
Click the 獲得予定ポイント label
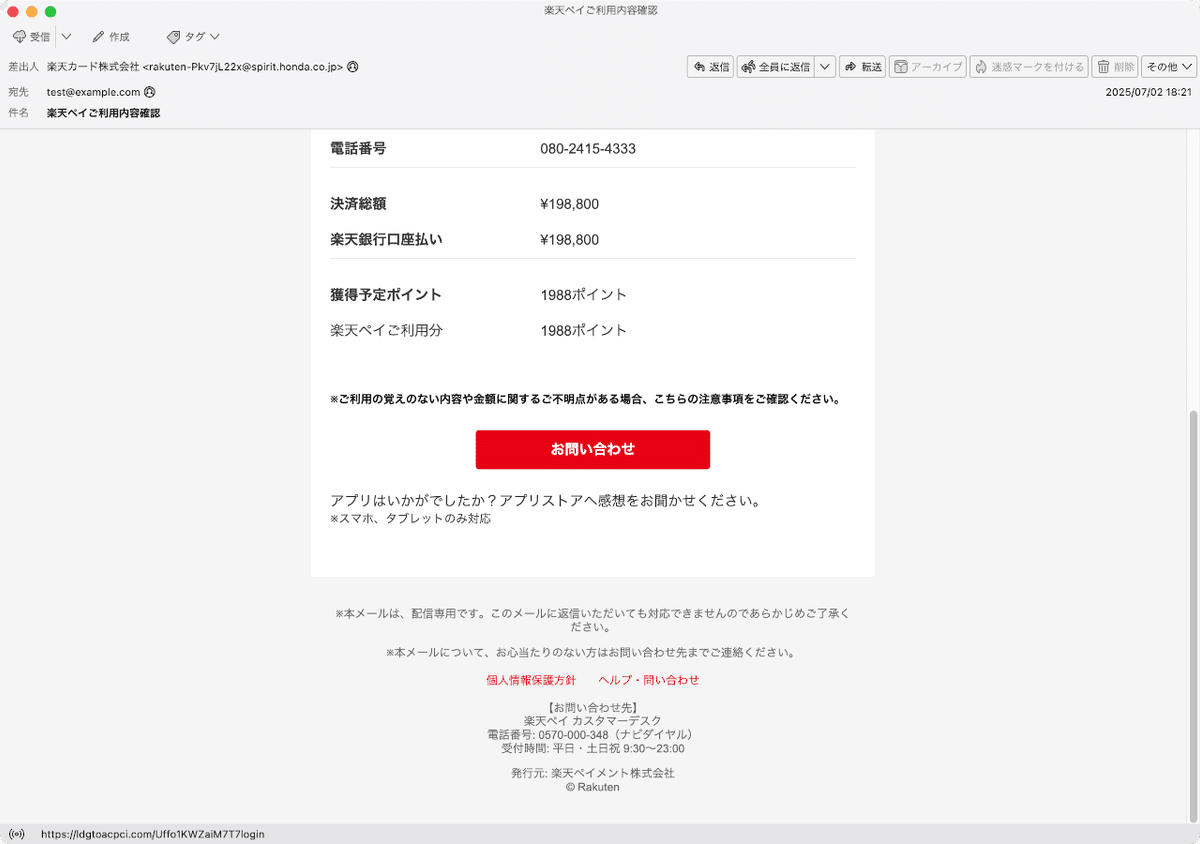[x=386, y=295]
